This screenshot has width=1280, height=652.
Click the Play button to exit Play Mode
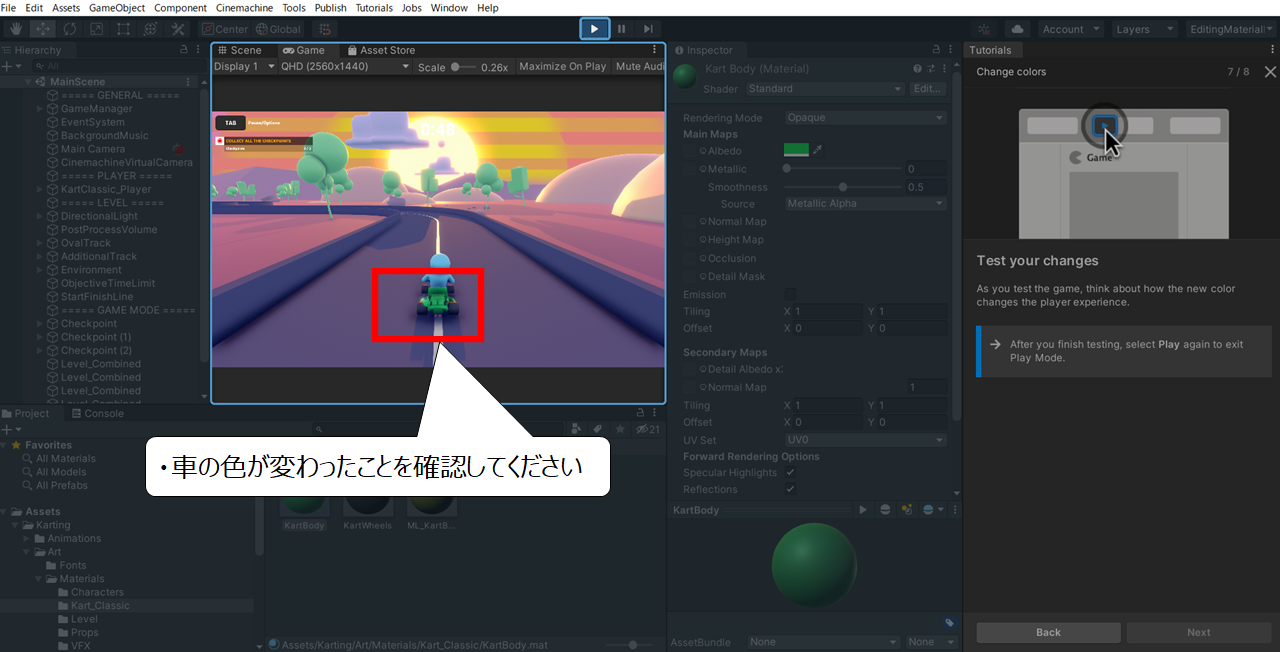coord(594,29)
